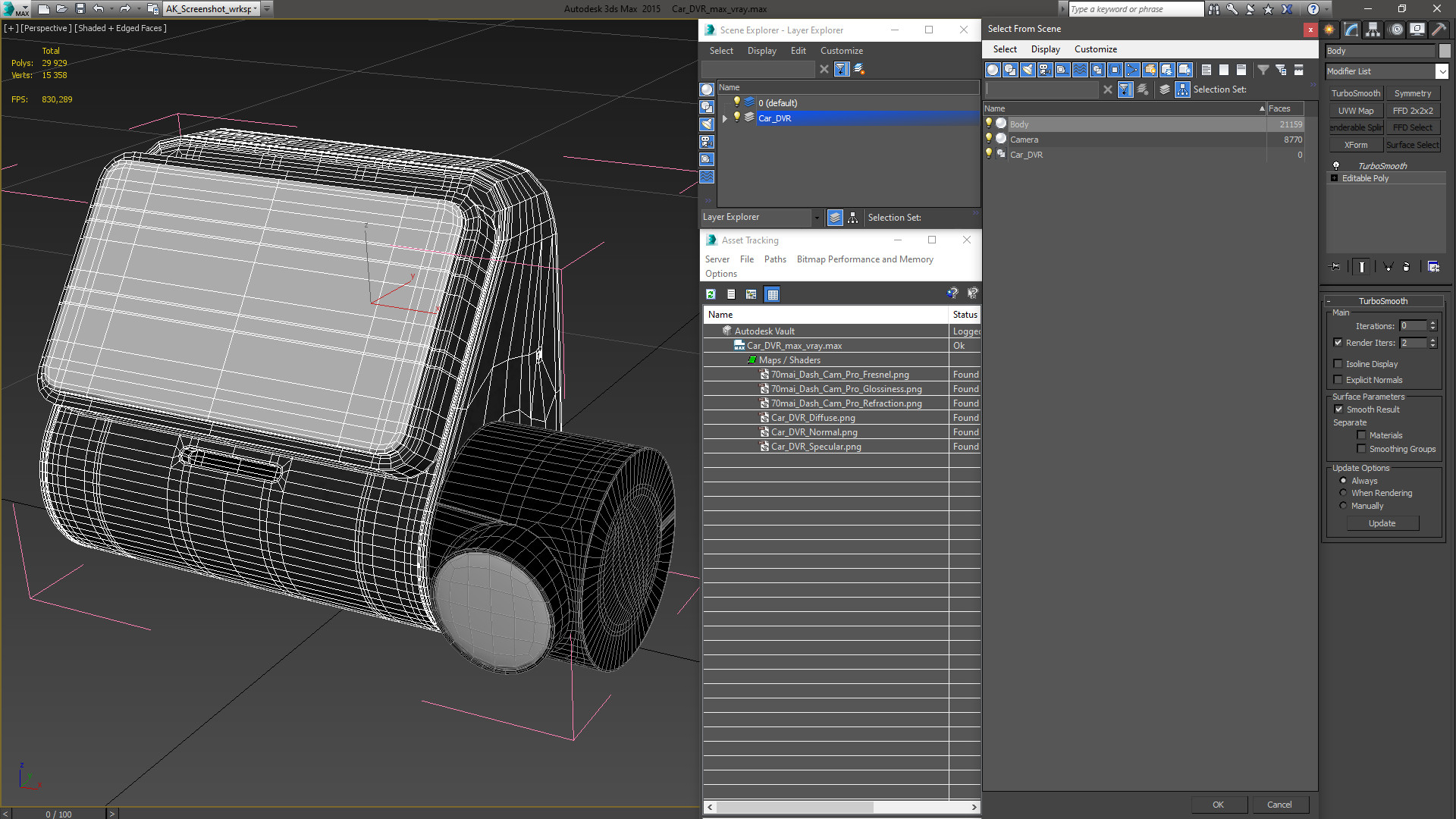Click Configure Modifier Sets icon
Viewport: 1456px width, 819px height.
pyautogui.click(x=1433, y=267)
